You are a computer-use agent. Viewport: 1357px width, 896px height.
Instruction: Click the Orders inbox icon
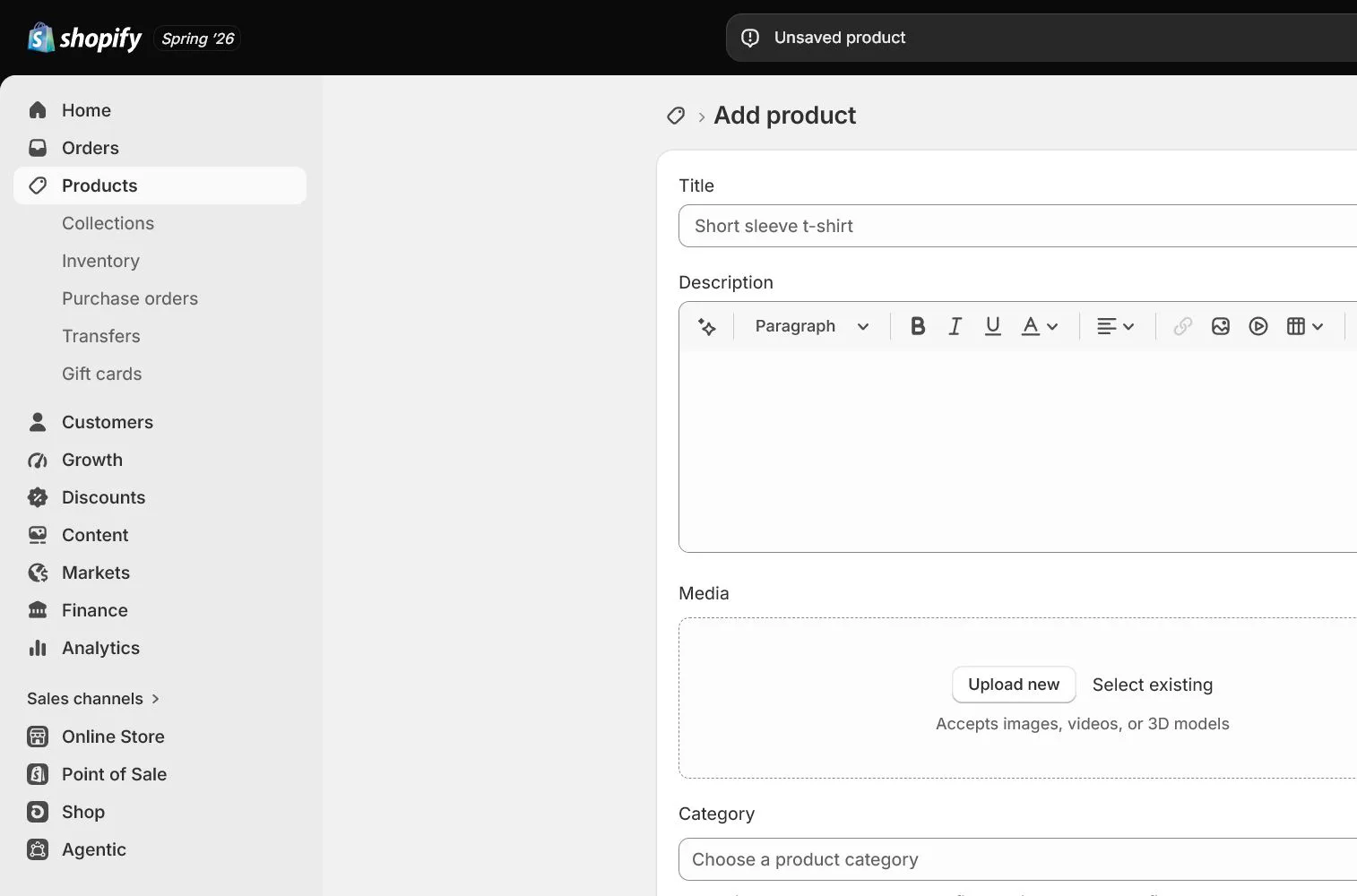(x=38, y=148)
